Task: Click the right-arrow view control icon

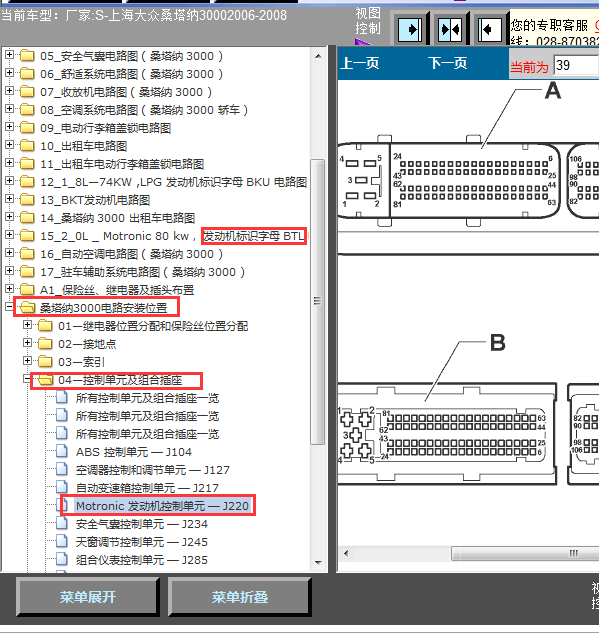Action: coord(410,29)
